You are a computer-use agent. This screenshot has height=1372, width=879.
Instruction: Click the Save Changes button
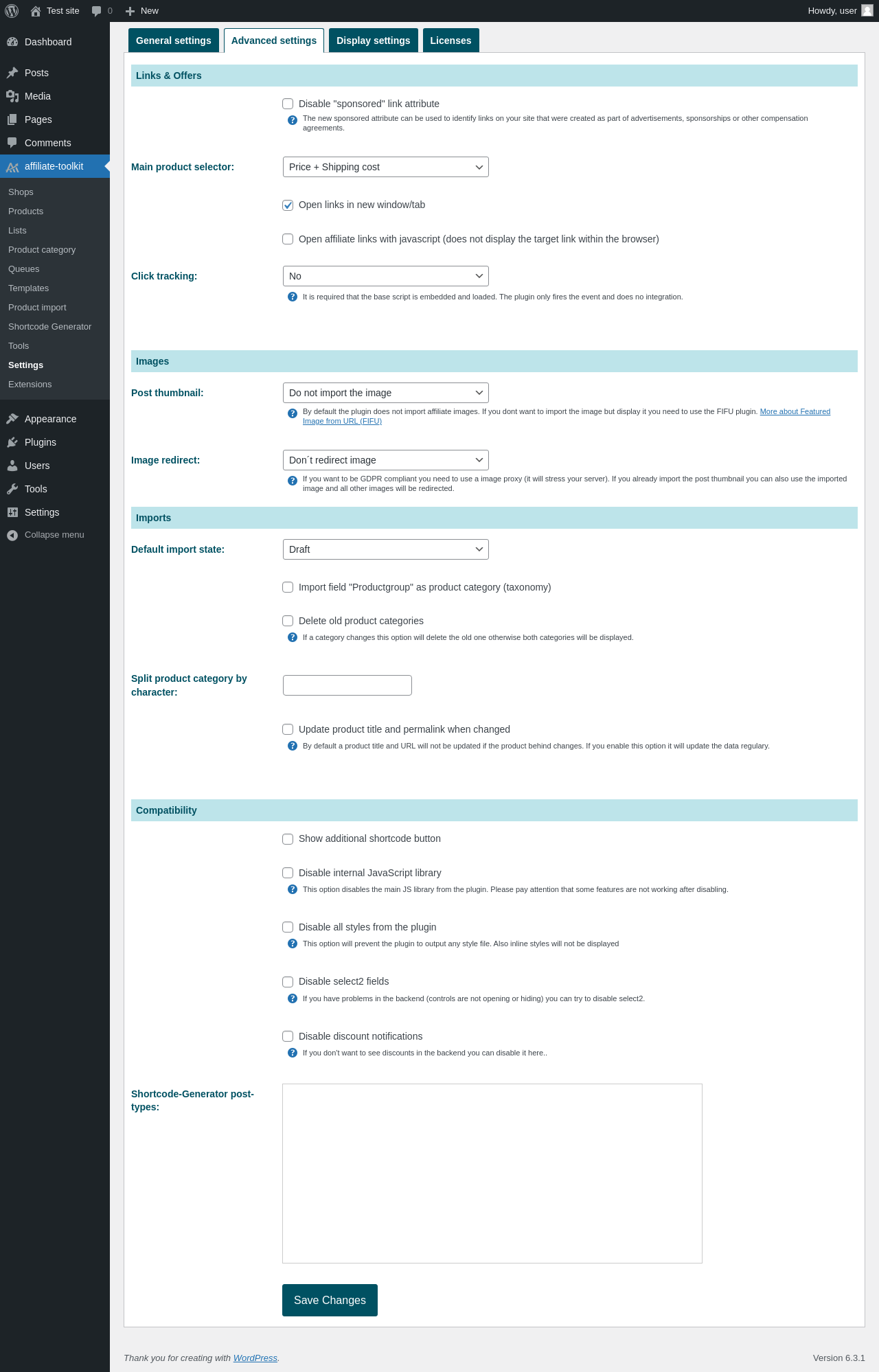click(x=330, y=1300)
